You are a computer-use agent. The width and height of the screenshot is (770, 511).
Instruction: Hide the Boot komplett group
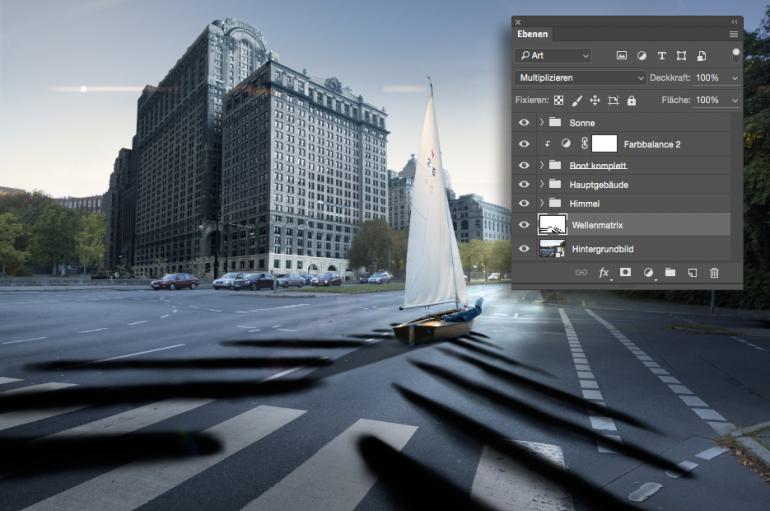click(x=524, y=165)
